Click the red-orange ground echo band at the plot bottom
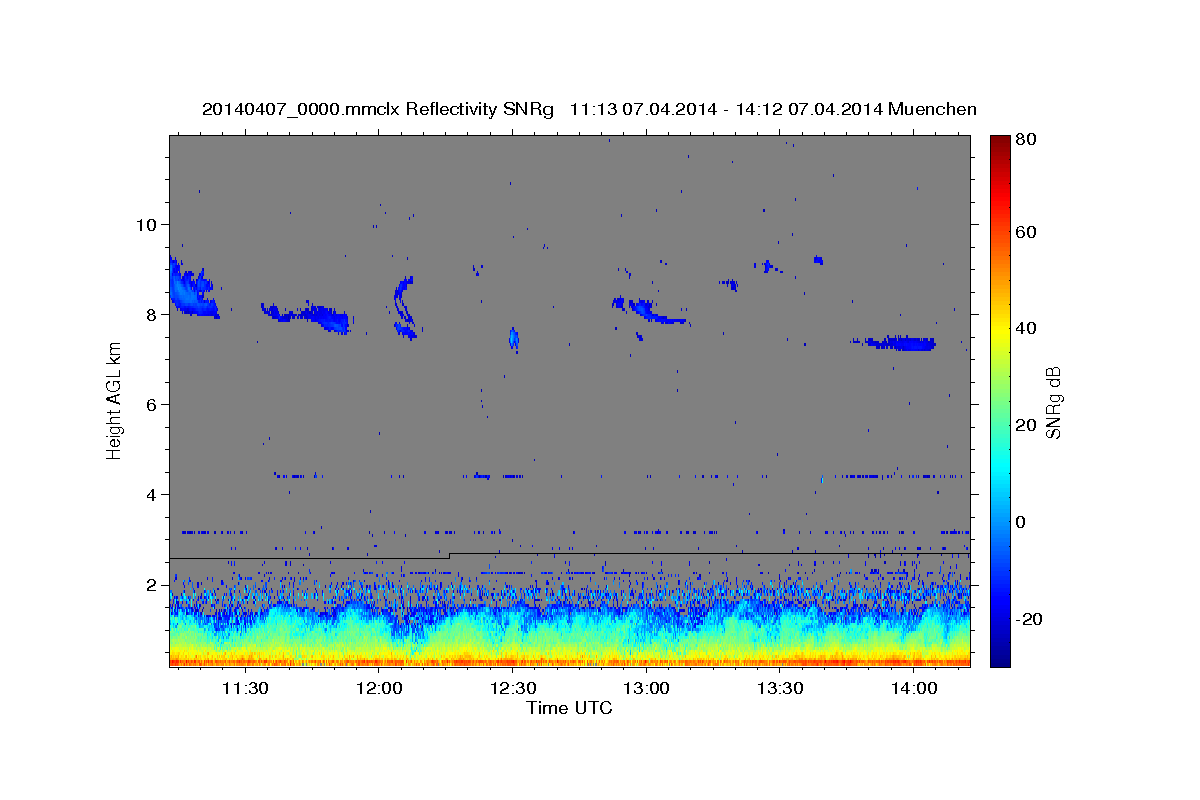 point(569,661)
